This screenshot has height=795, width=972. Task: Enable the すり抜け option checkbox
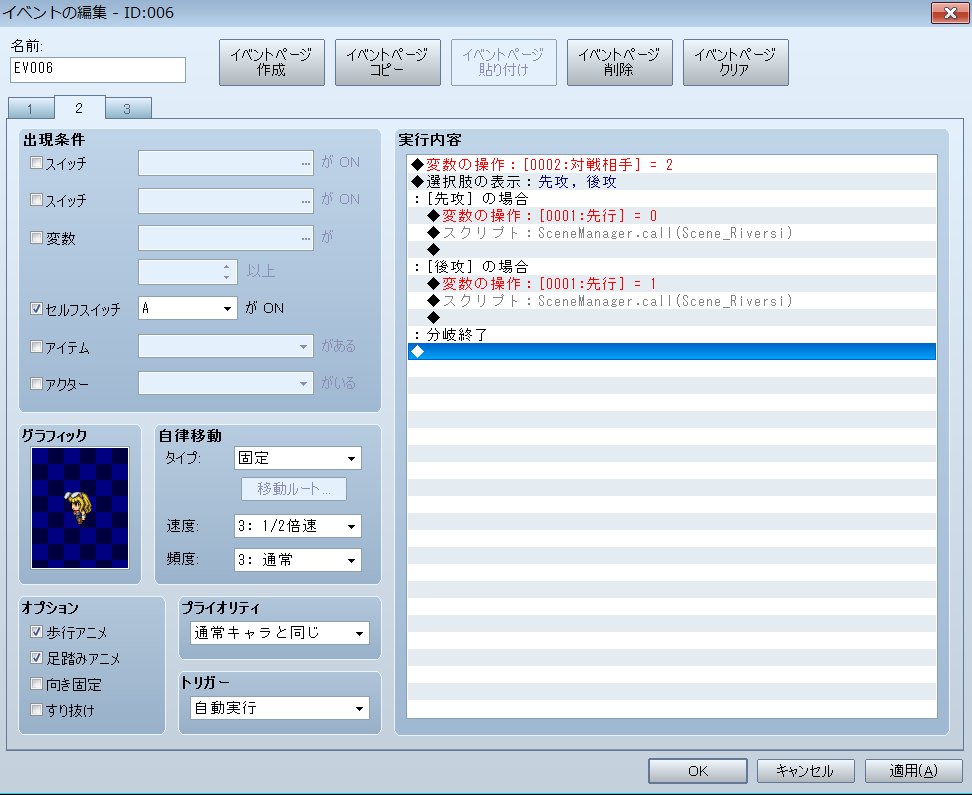(37, 710)
